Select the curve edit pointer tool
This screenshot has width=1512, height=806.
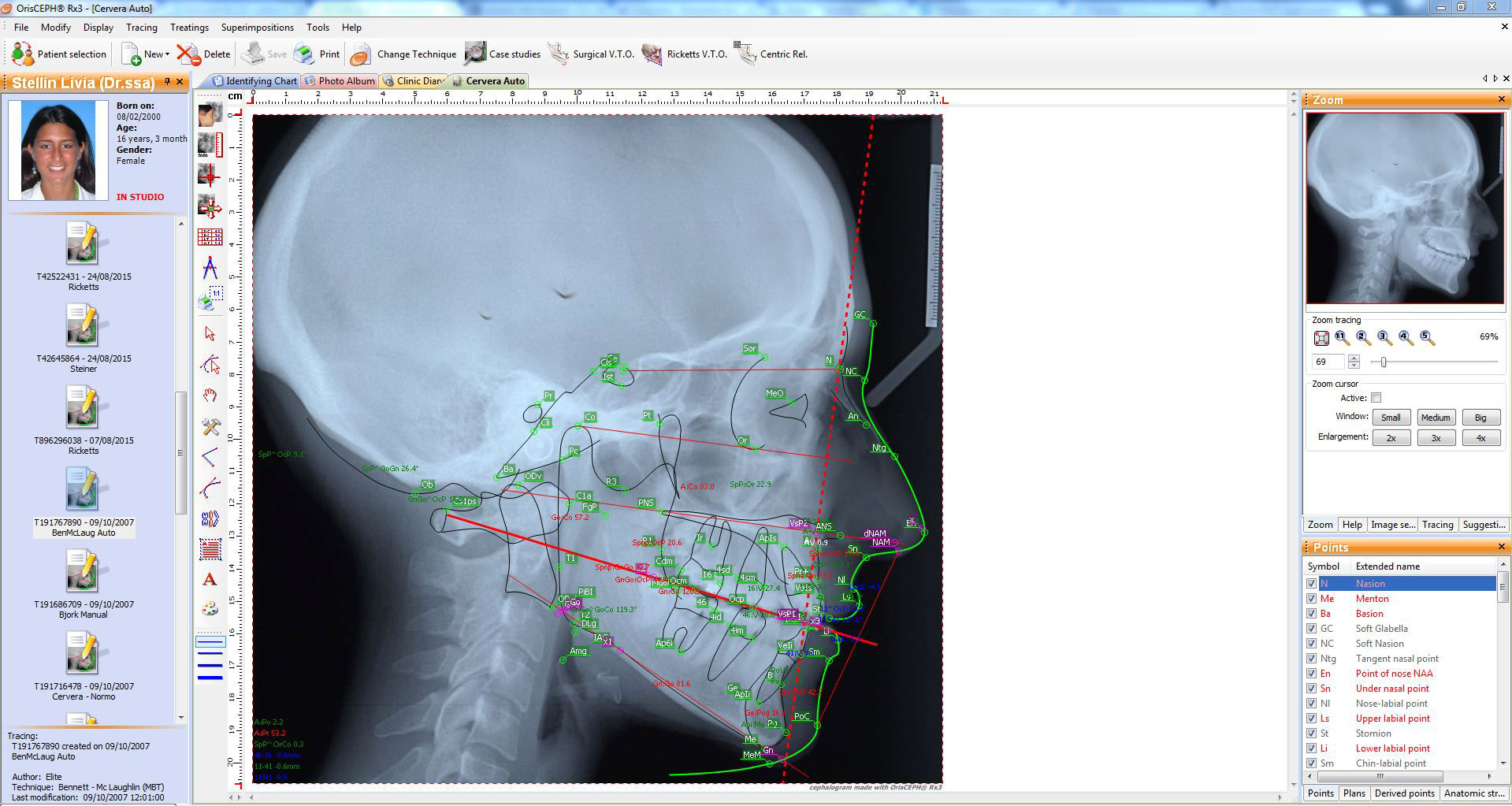[210, 365]
